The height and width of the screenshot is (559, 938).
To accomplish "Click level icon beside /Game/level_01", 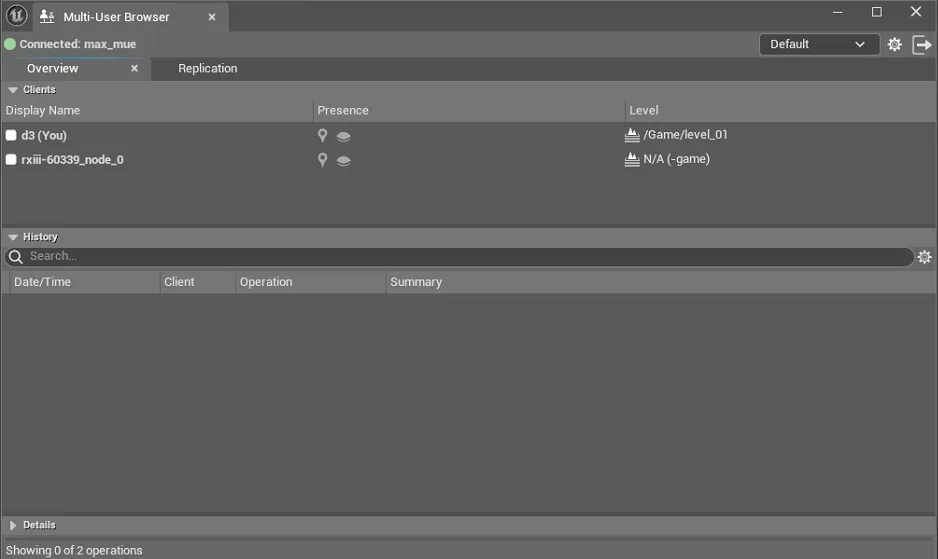I will (x=632, y=135).
